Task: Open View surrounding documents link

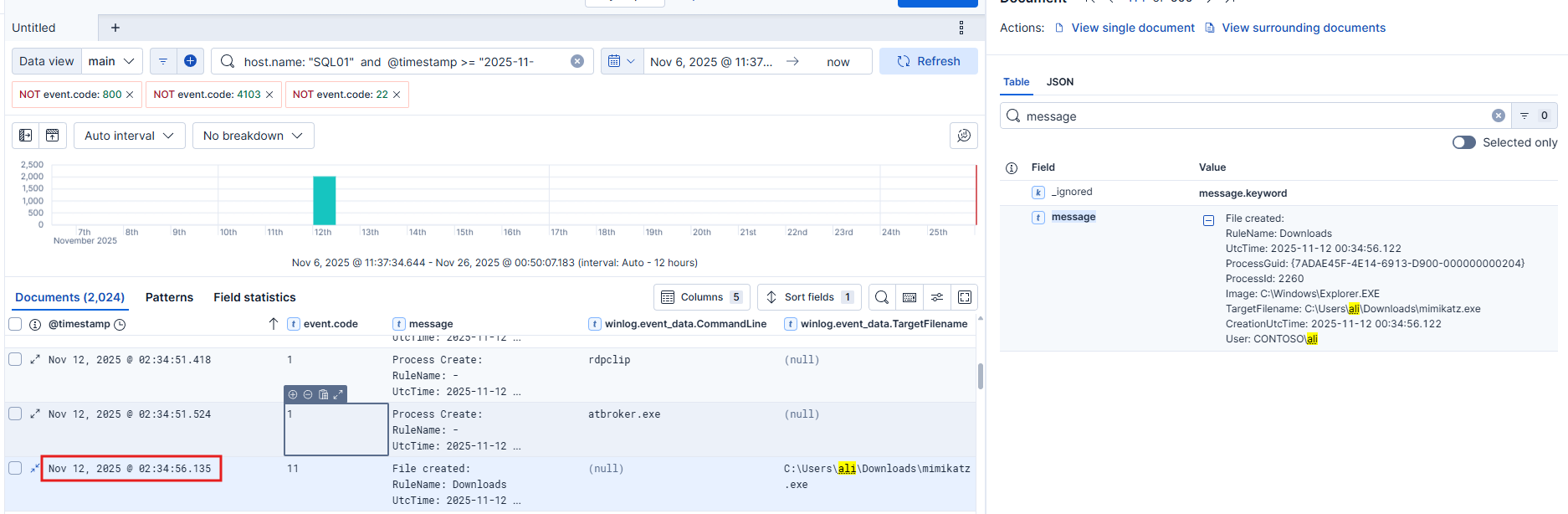Action: pos(1303,28)
